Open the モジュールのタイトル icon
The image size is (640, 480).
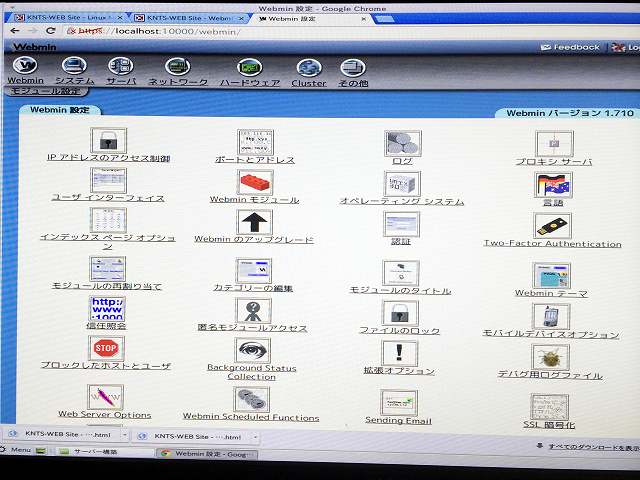pyautogui.click(x=400, y=273)
